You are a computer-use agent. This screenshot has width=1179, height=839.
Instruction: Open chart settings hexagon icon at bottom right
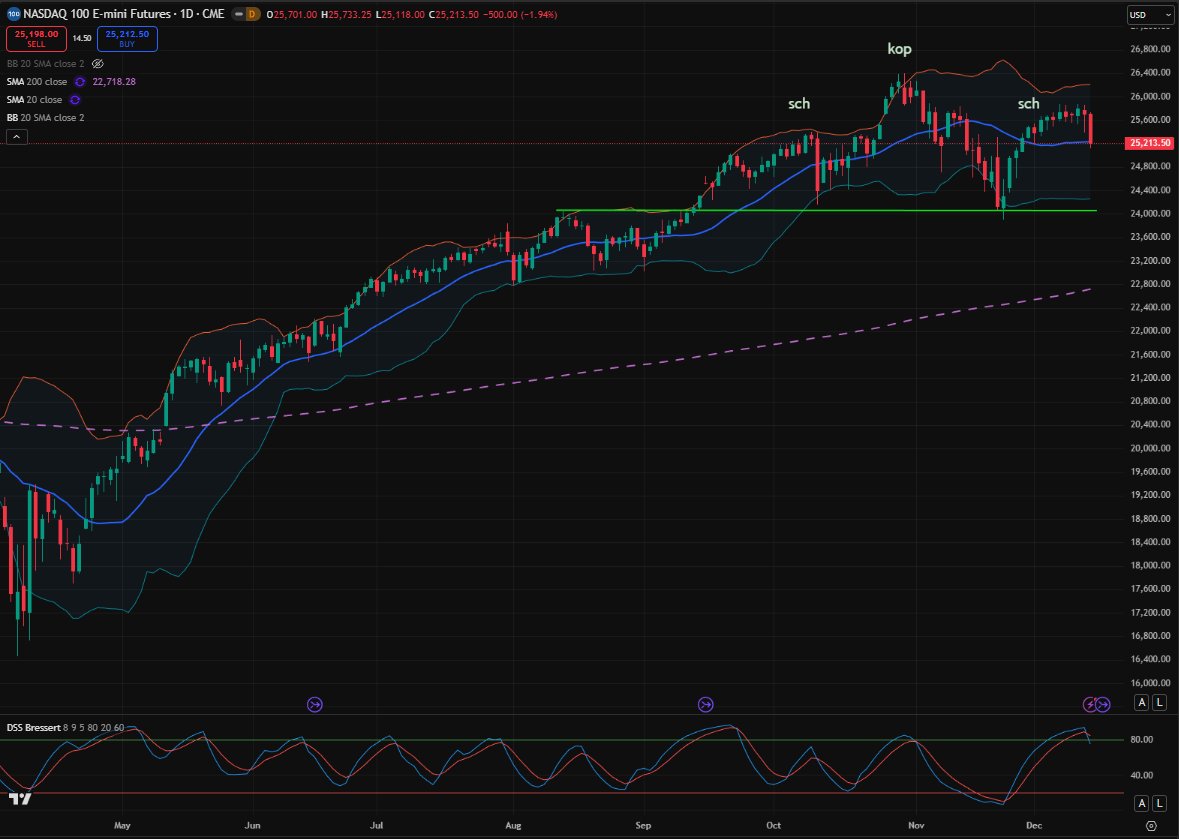1150,825
